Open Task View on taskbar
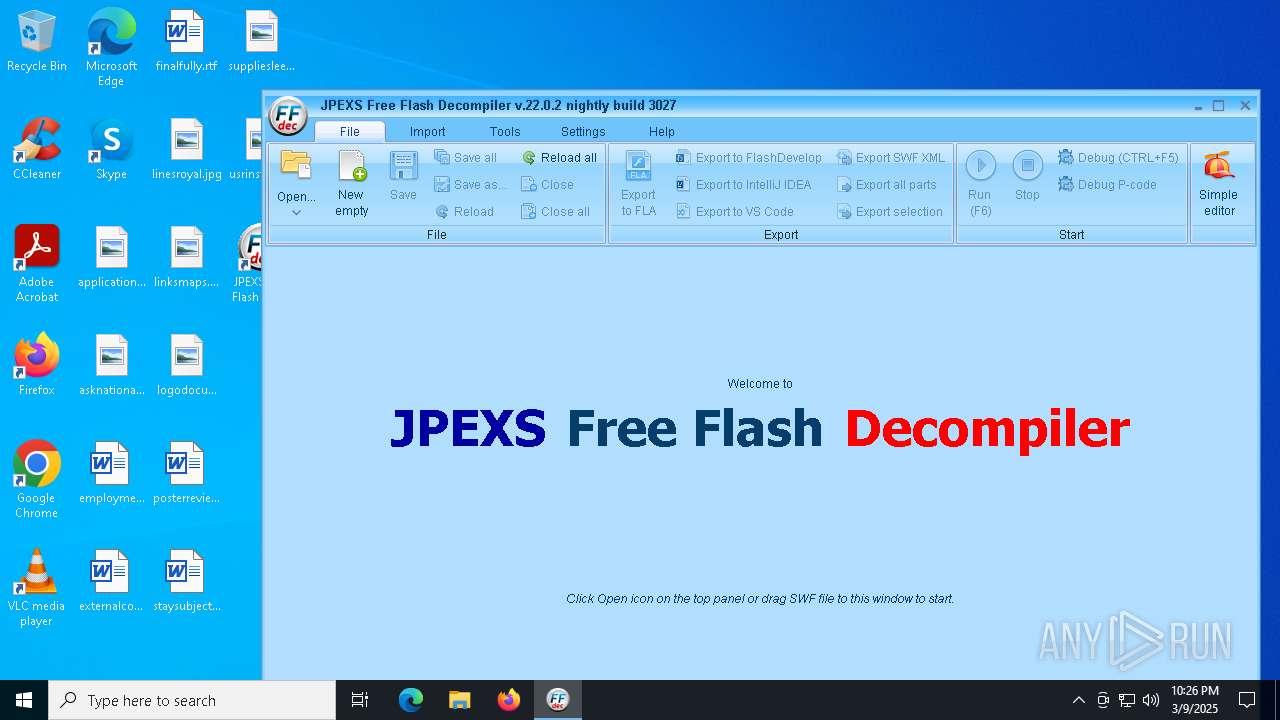The height and width of the screenshot is (720, 1280). pos(360,700)
